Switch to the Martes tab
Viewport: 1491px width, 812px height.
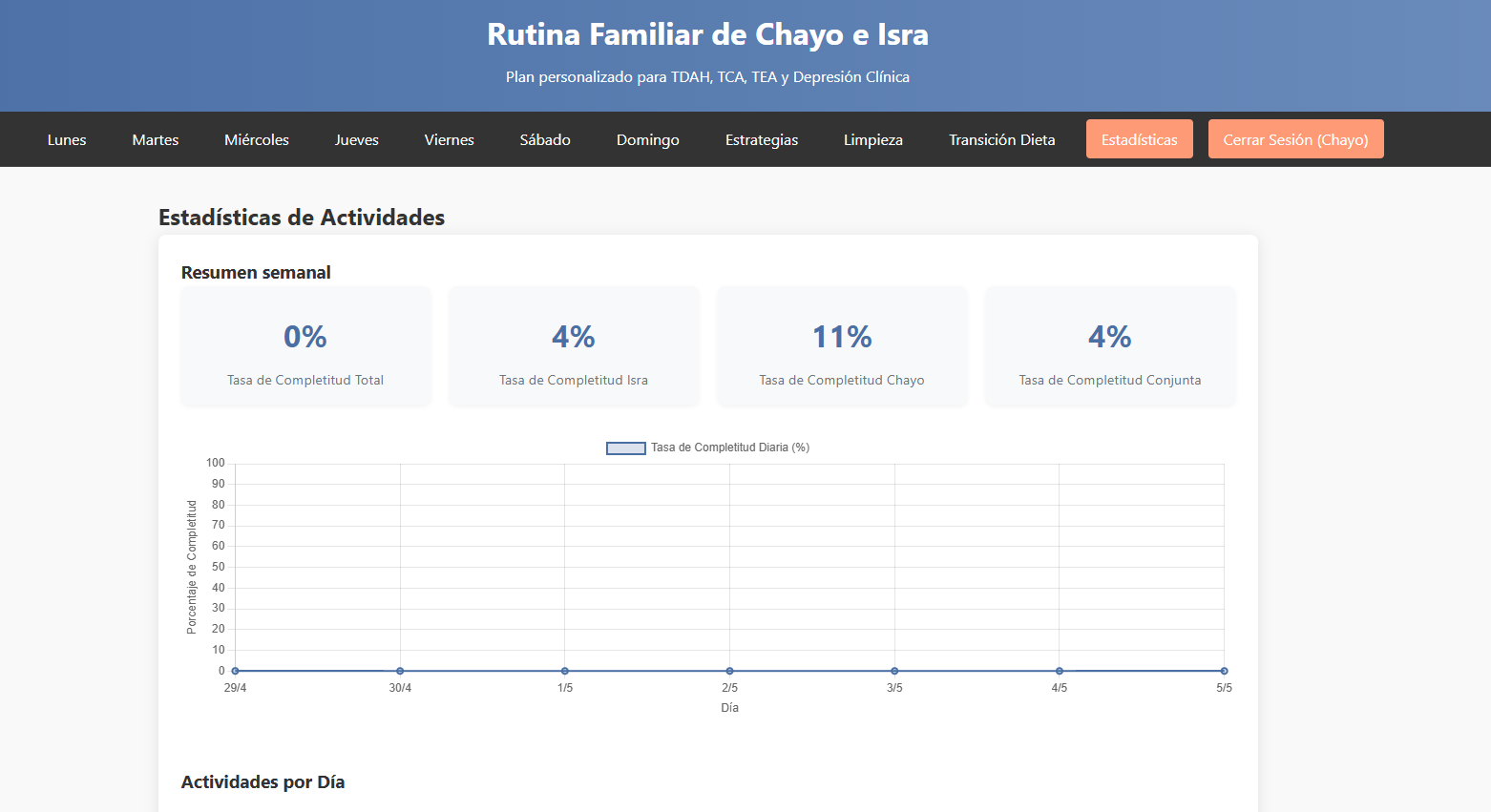click(156, 139)
